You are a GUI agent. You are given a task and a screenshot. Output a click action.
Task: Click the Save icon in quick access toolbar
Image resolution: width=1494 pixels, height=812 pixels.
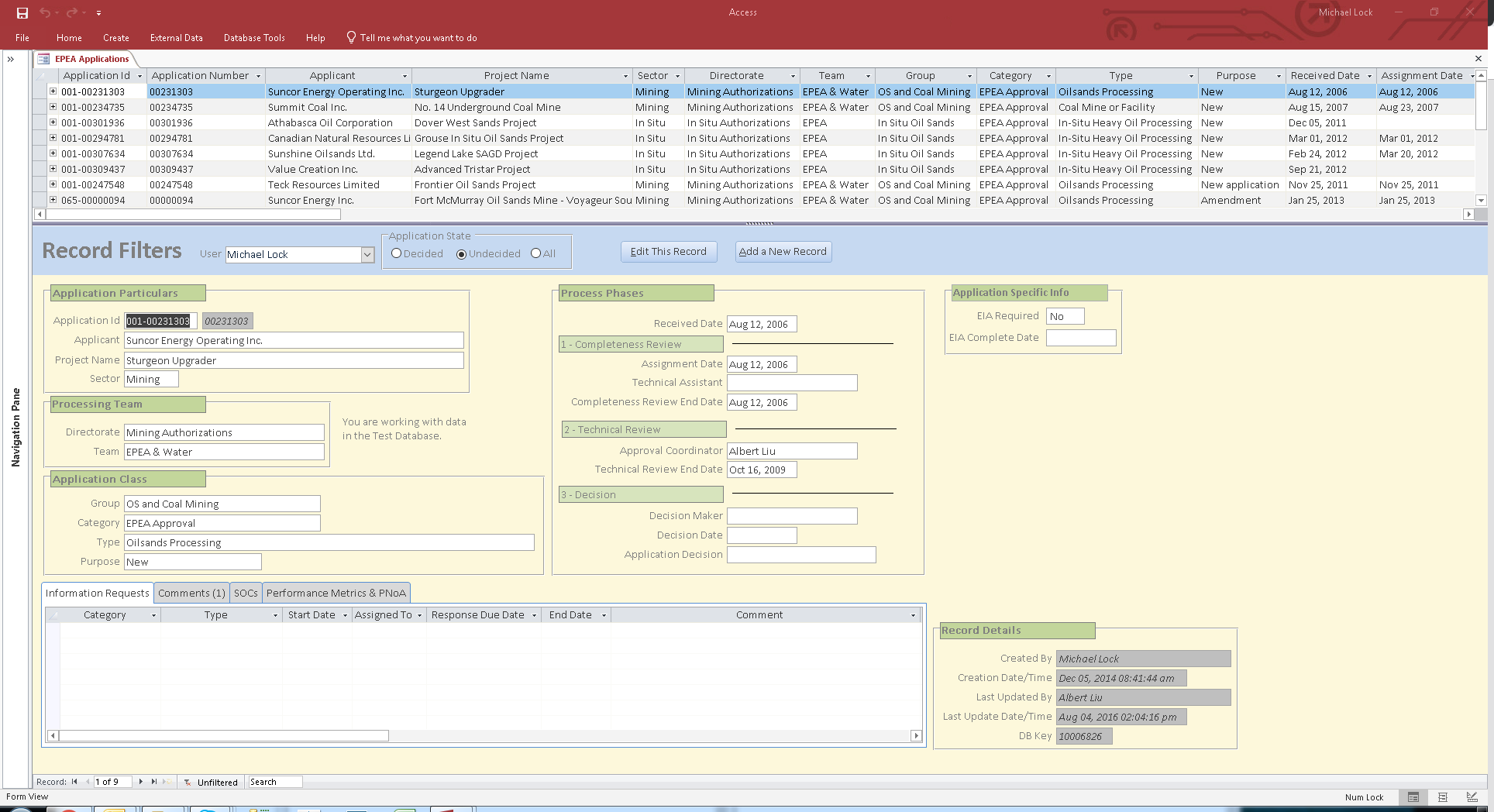tap(22, 12)
